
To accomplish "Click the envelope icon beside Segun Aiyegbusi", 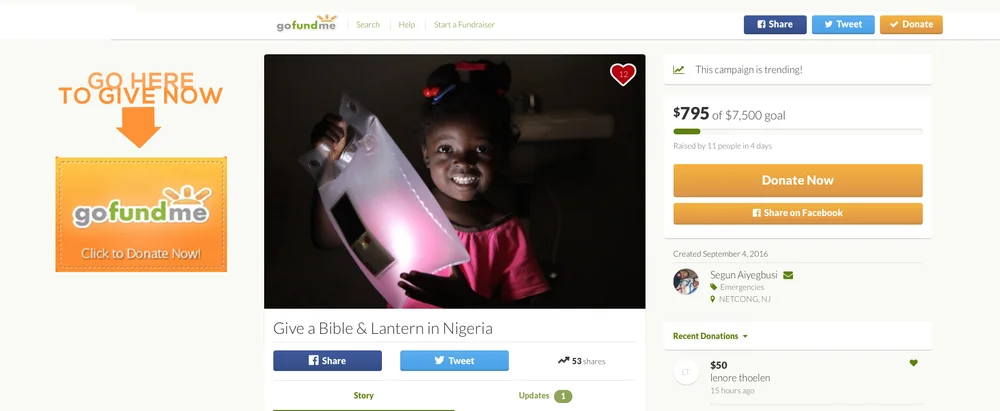I will pyautogui.click(x=788, y=275).
